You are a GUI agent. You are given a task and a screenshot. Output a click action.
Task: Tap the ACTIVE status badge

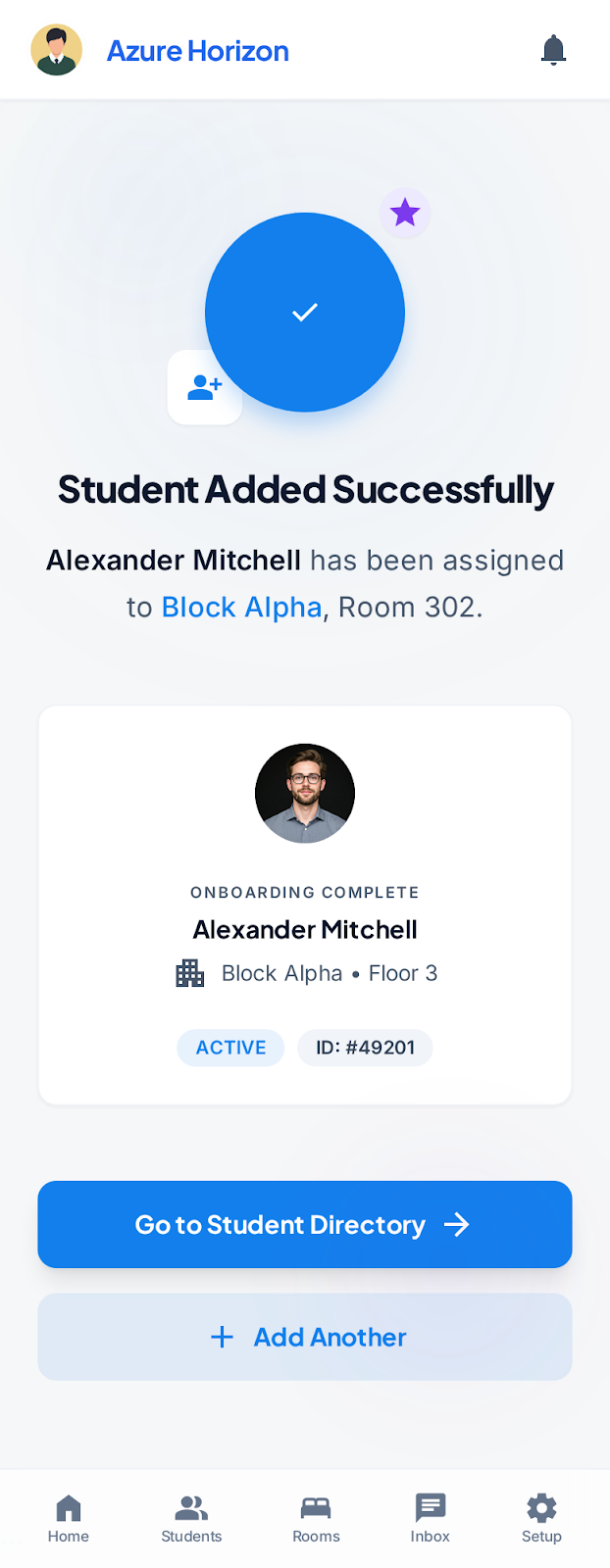pos(230,1048)
